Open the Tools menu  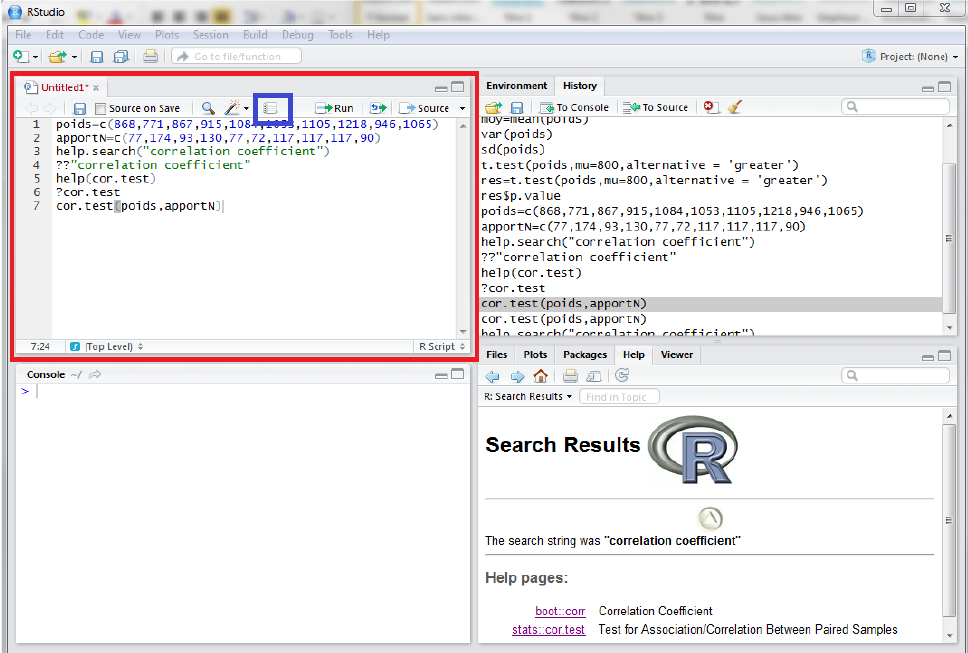tap(340, 35)
